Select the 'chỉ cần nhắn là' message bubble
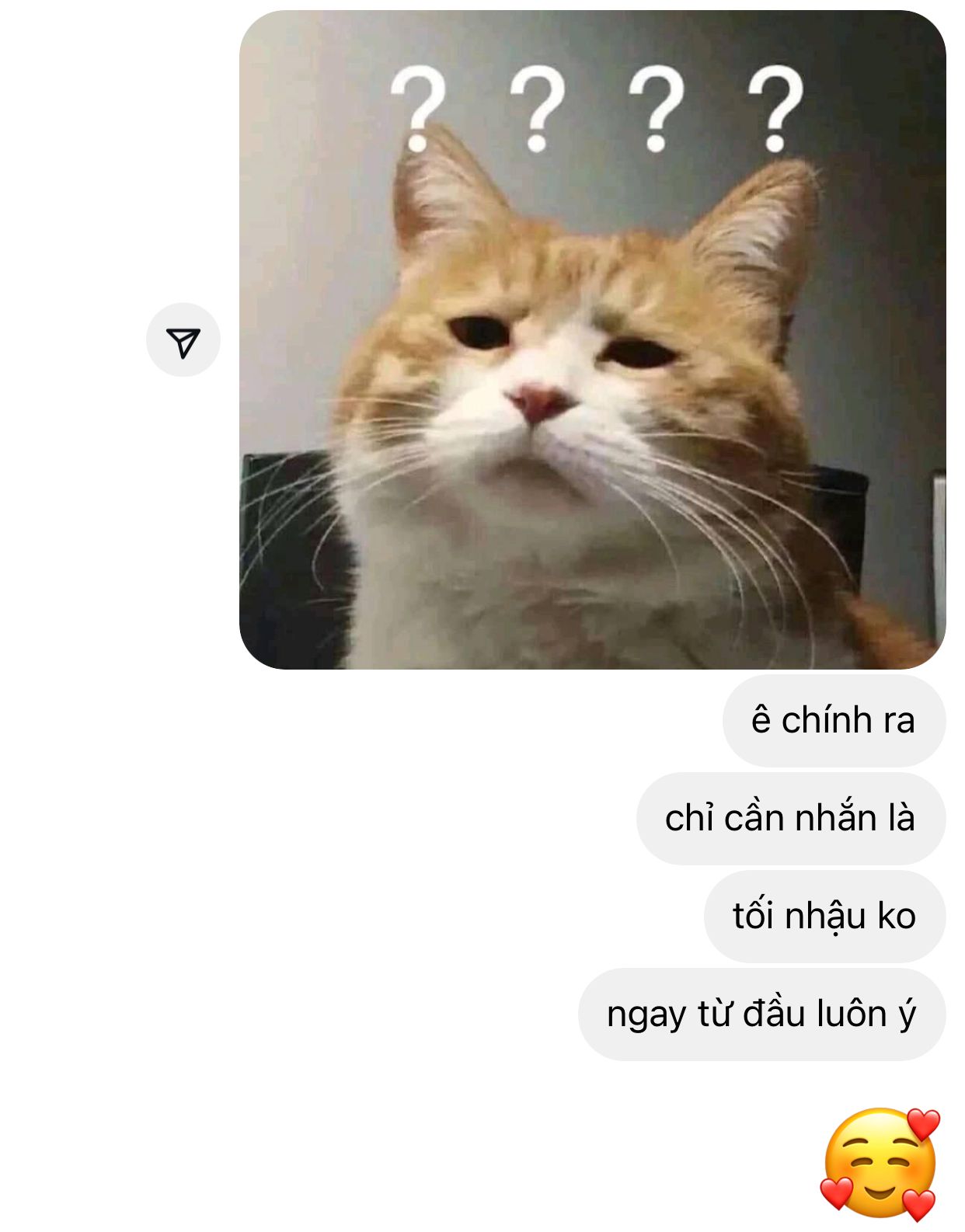The image size is (965, 1232). click(x=791, y=818)
